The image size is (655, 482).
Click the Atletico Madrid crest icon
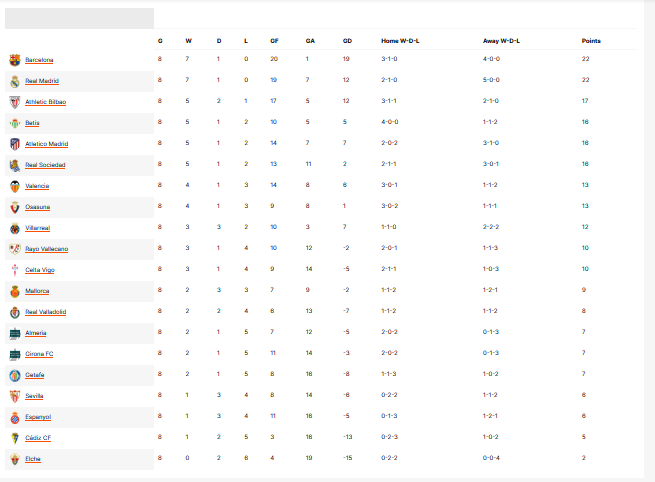pos(15,144)
